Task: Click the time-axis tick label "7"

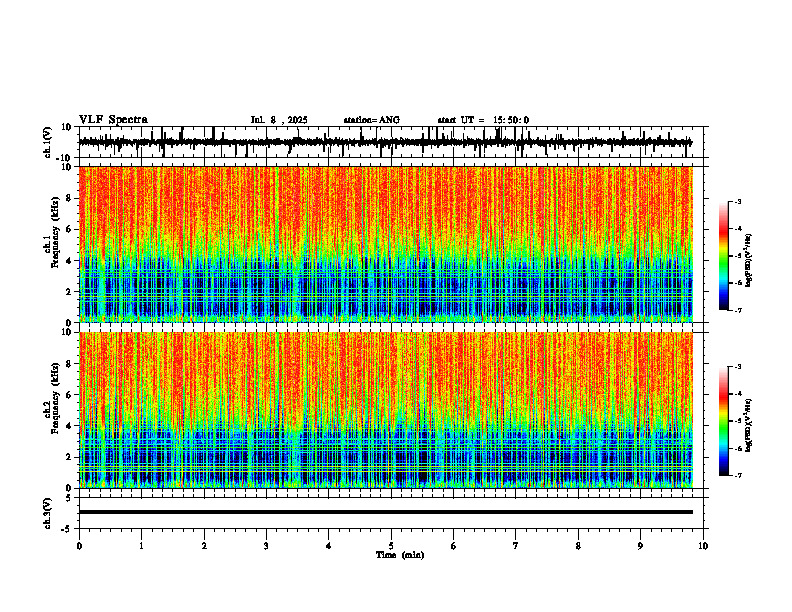Action: 516,546
